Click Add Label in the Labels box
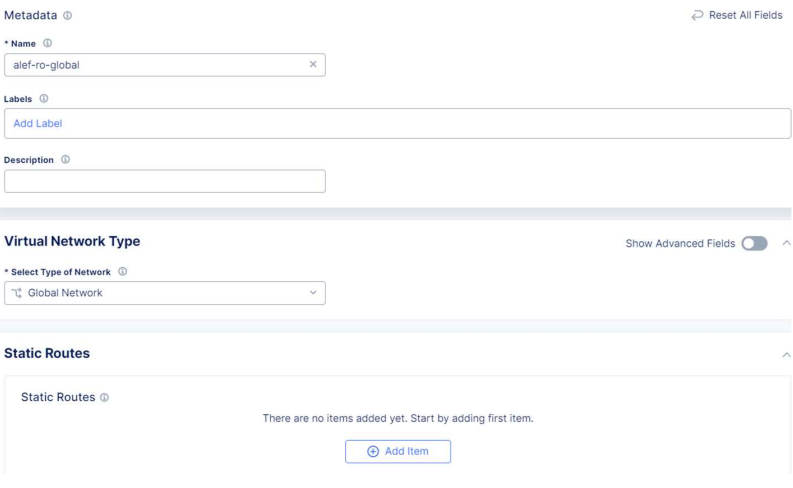Image resolution: width=793 pixels, height=488 pixels. tap(37, 123)
